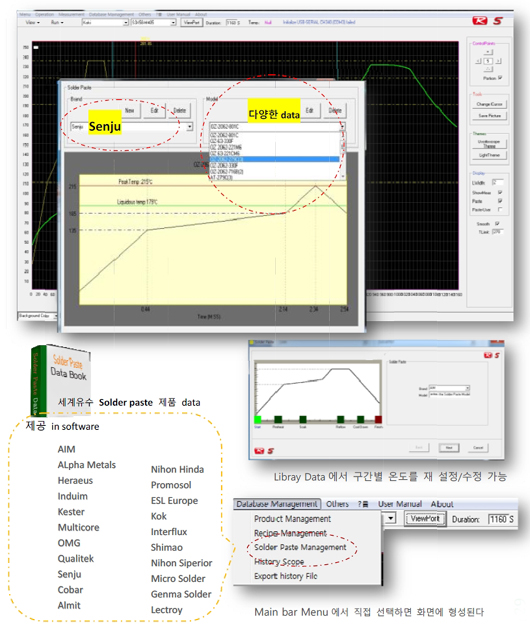Screen dimensions: 530x628
Task: Click the Model text field in wizard dialog
Action: pyautogui.click(x=449, y=395)
